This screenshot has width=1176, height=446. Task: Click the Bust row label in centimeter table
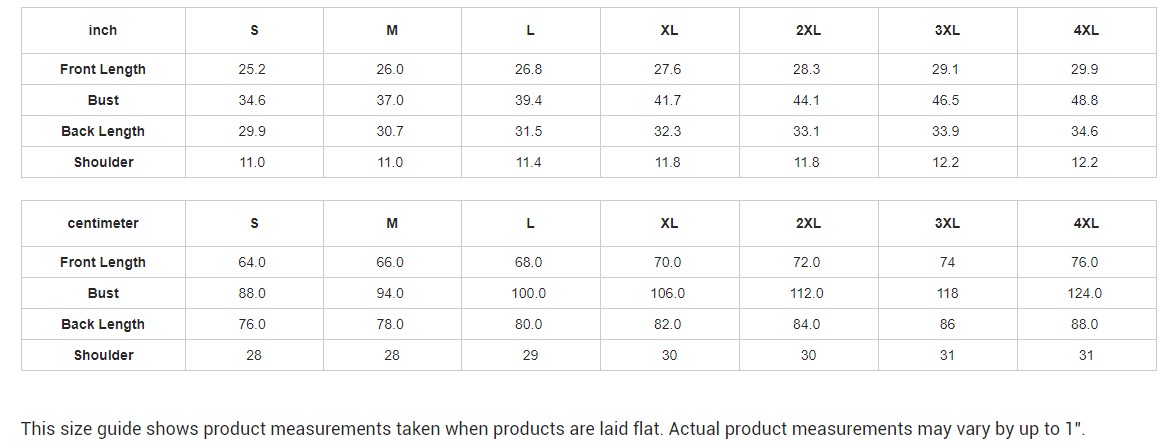click(103, 293)
